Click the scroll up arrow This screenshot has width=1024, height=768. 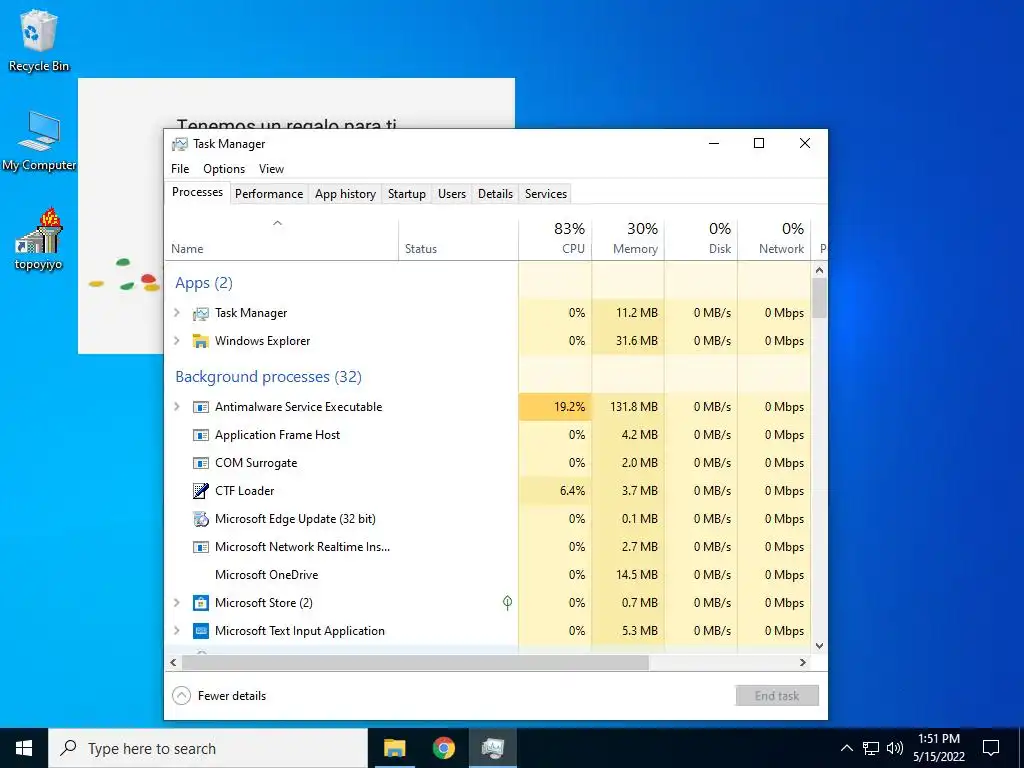(820, 270)
